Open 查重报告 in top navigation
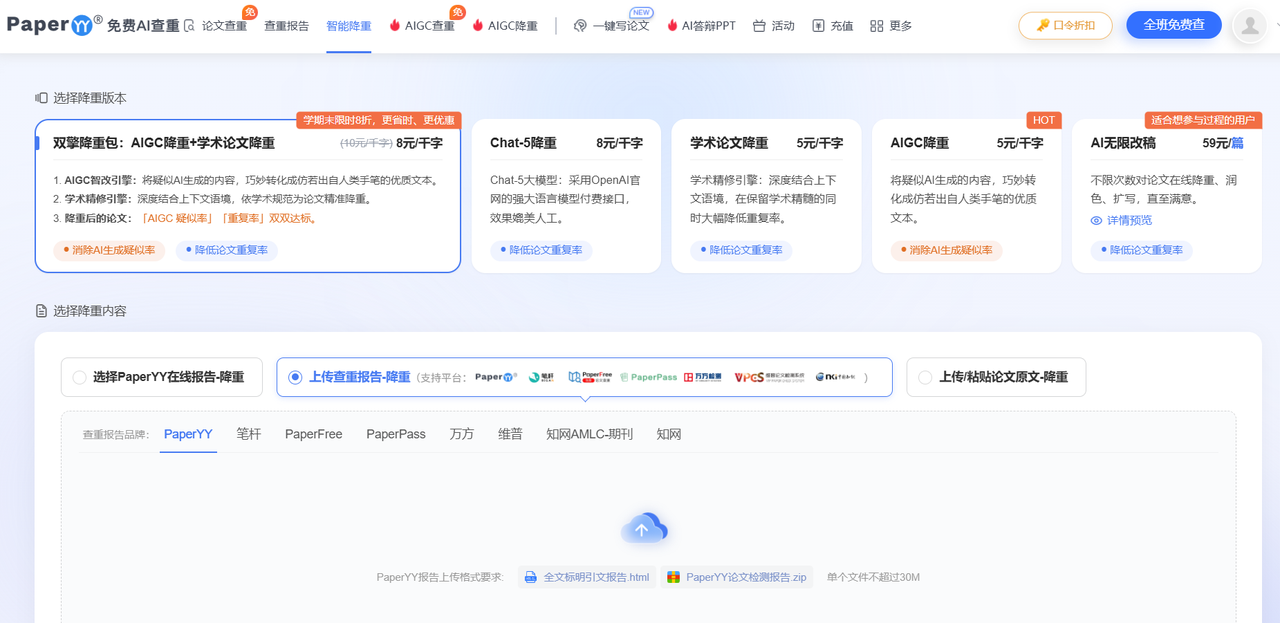This screenshot has height=623, width=1280. click(x=286, y=26)
